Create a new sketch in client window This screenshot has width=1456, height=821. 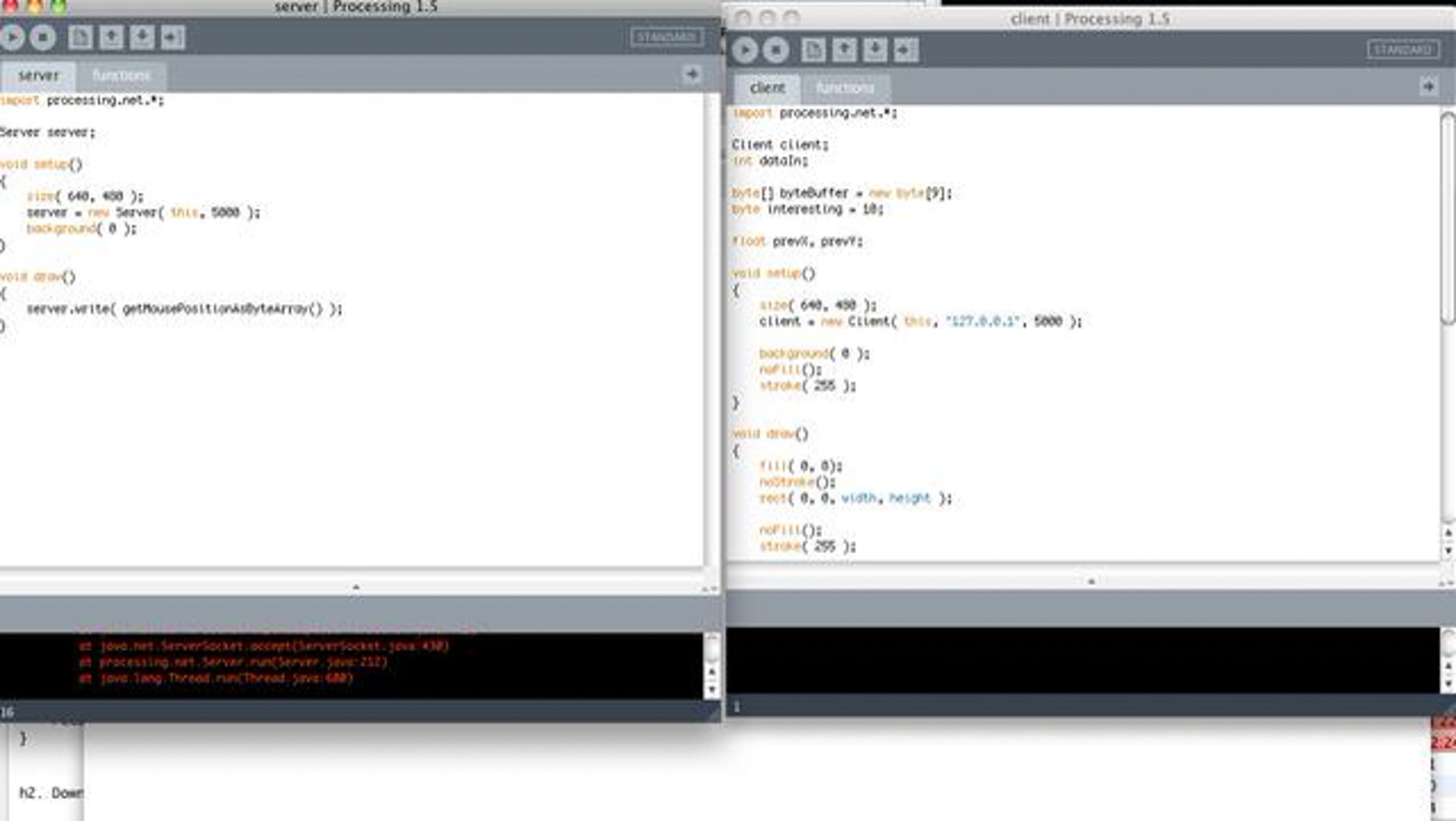tap(814, 50)
